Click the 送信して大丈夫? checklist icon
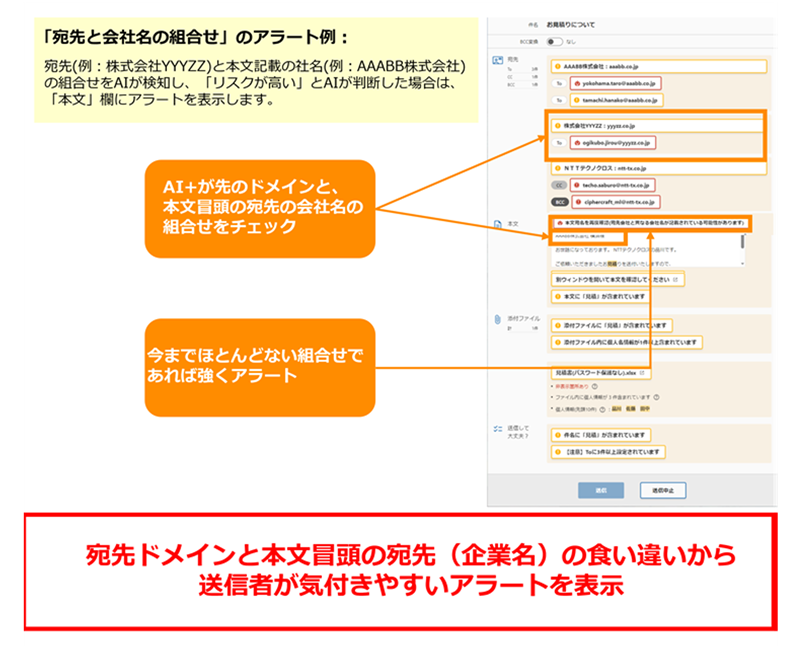This screenshot has height=654, width=800. [497, 429]
